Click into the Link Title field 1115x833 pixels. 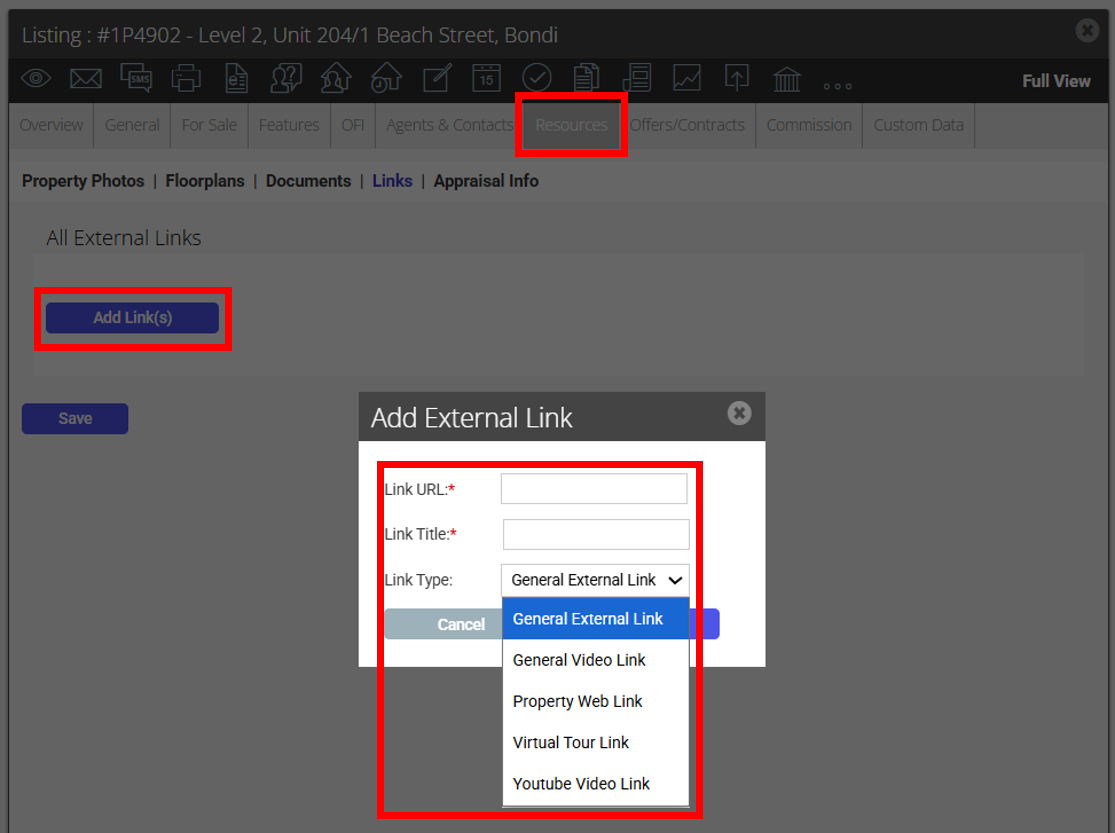coord(596,534)
